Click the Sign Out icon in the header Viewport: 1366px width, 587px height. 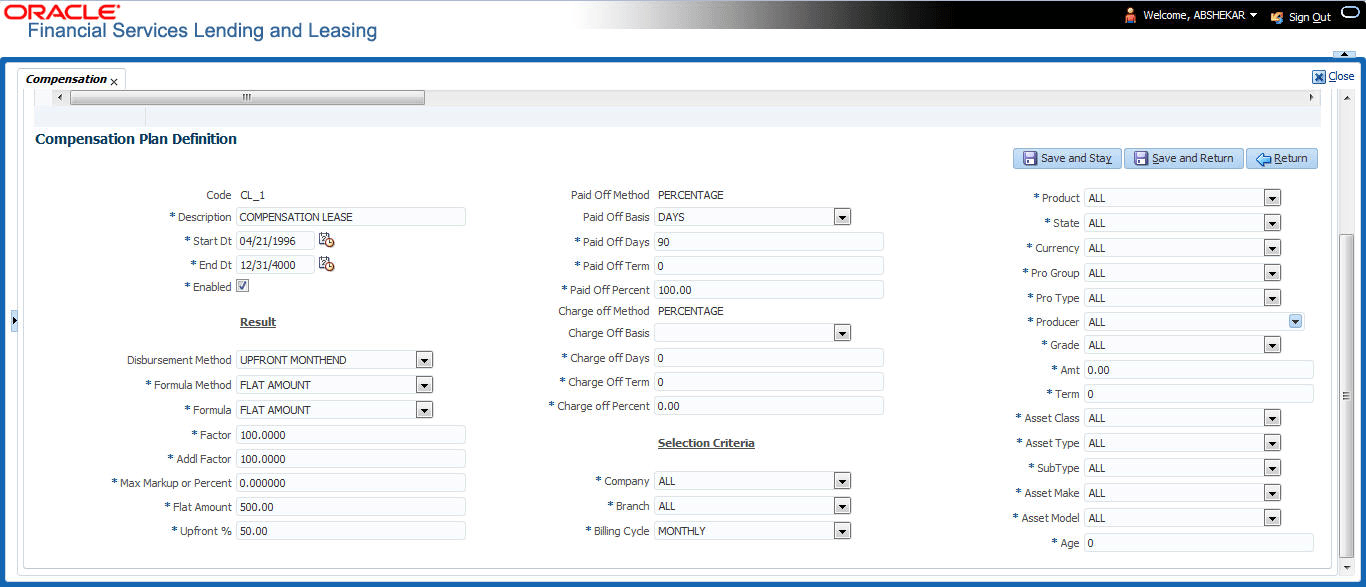pyautogui.click(x=1275, y=16)
